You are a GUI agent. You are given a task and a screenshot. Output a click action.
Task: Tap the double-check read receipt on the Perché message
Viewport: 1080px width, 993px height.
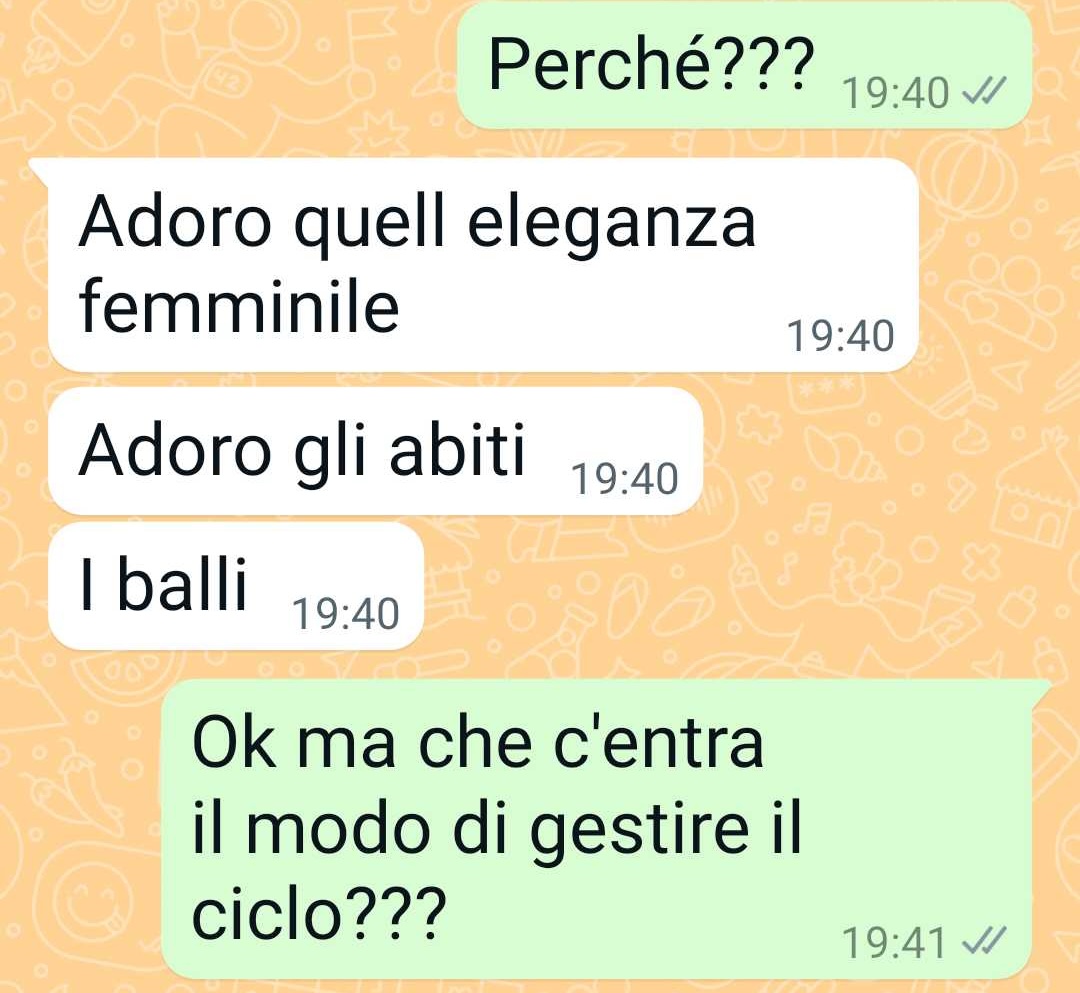984,90
